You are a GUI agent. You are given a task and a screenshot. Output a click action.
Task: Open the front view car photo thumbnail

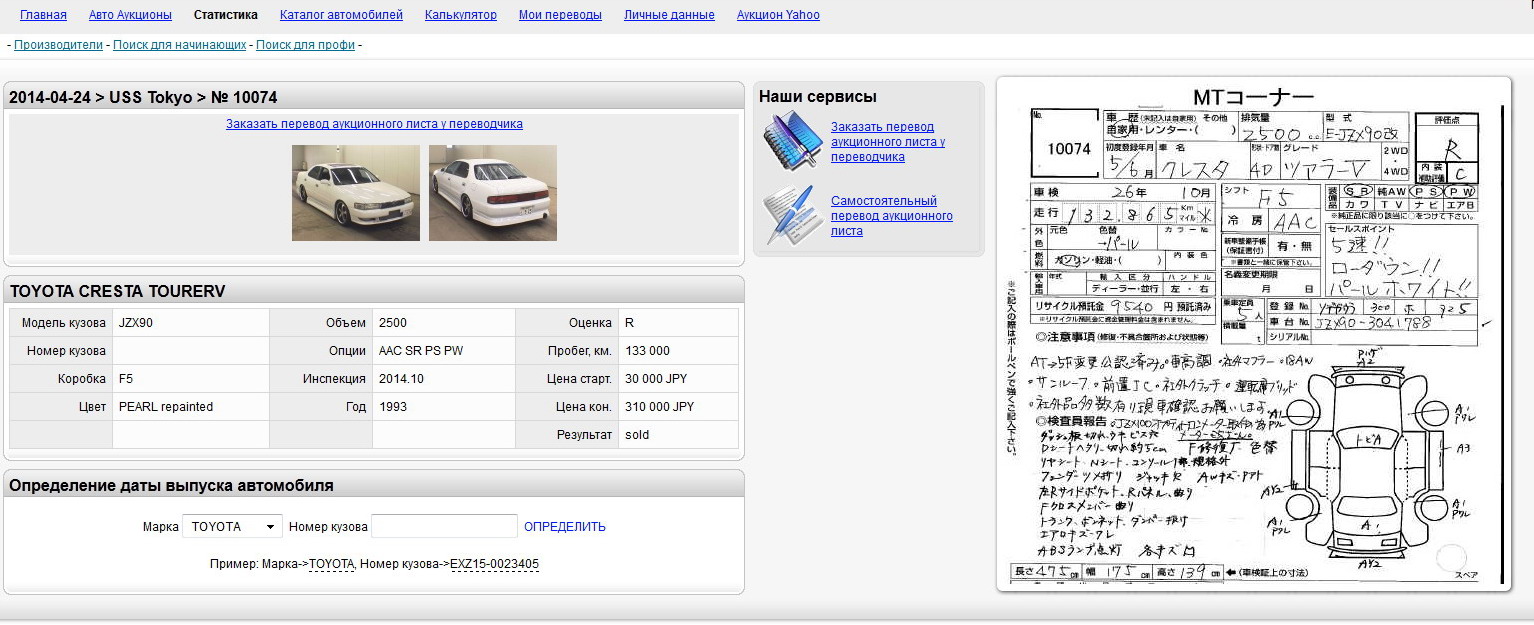355,193
